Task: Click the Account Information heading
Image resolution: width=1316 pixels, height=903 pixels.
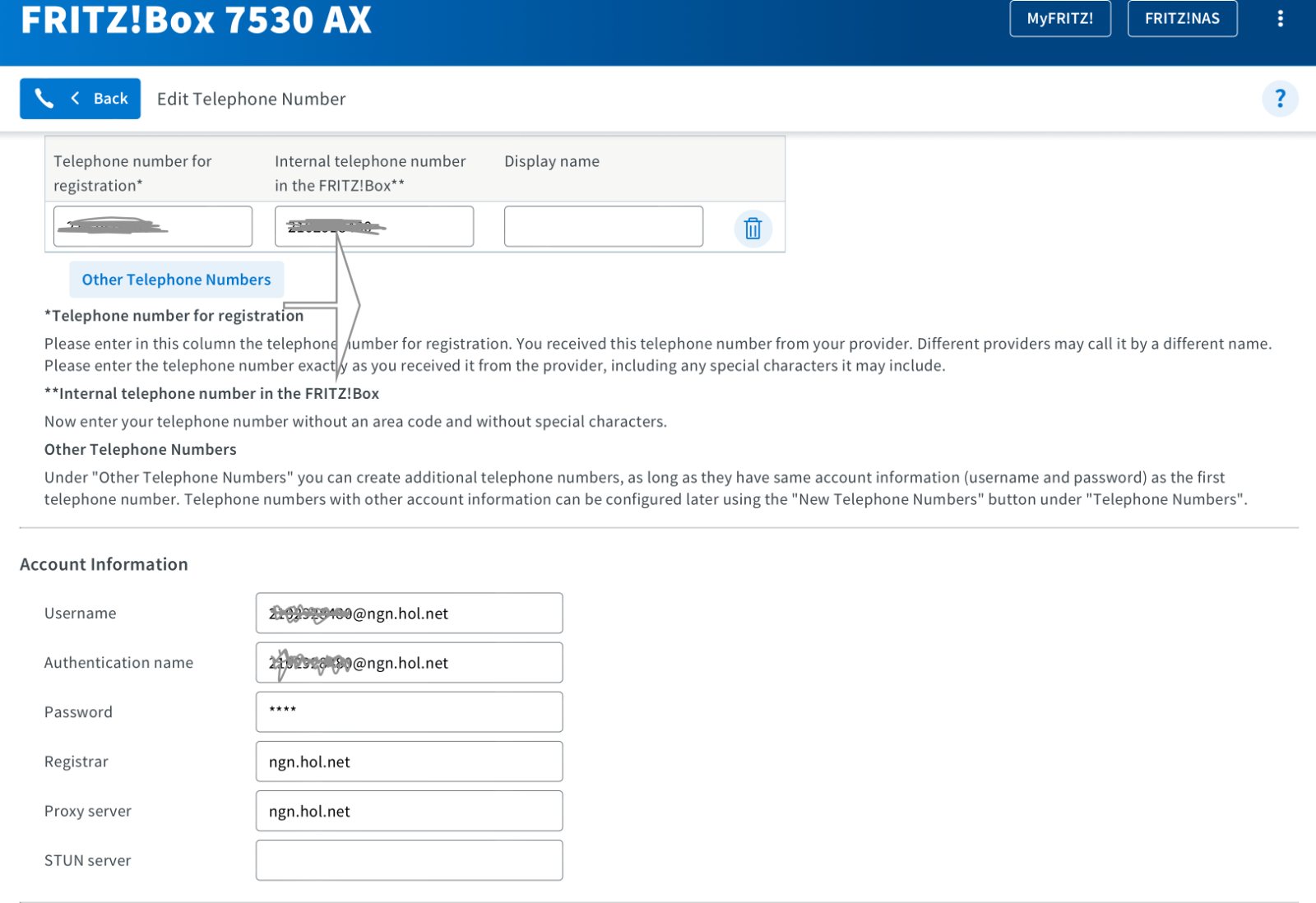Action: (x=104, y=564)
